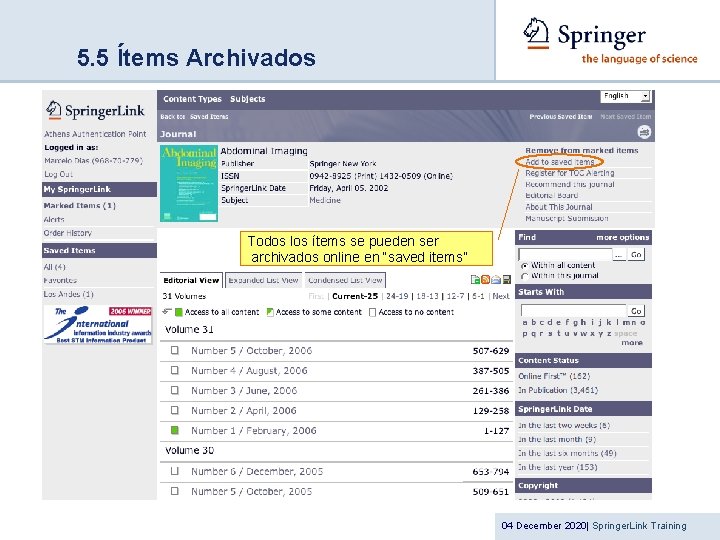
Task: Go to Next Saved Item
Action: point(626,117)
